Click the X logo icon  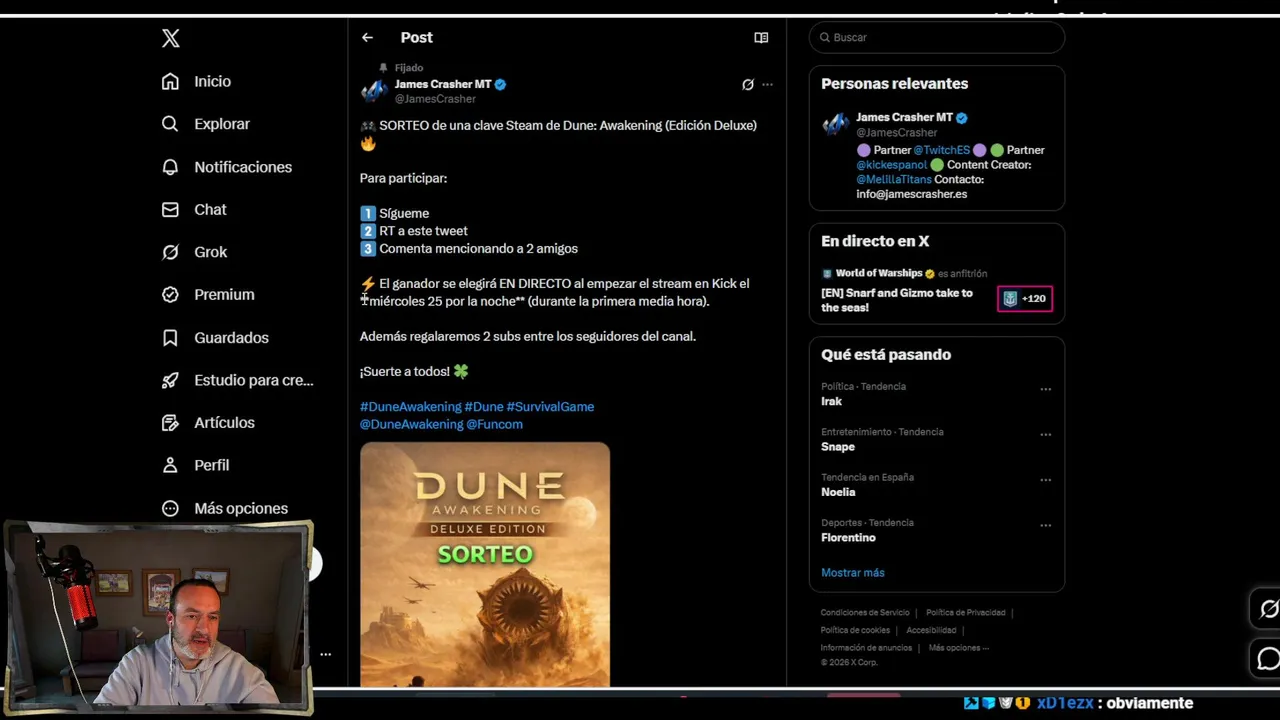point(171,38)
